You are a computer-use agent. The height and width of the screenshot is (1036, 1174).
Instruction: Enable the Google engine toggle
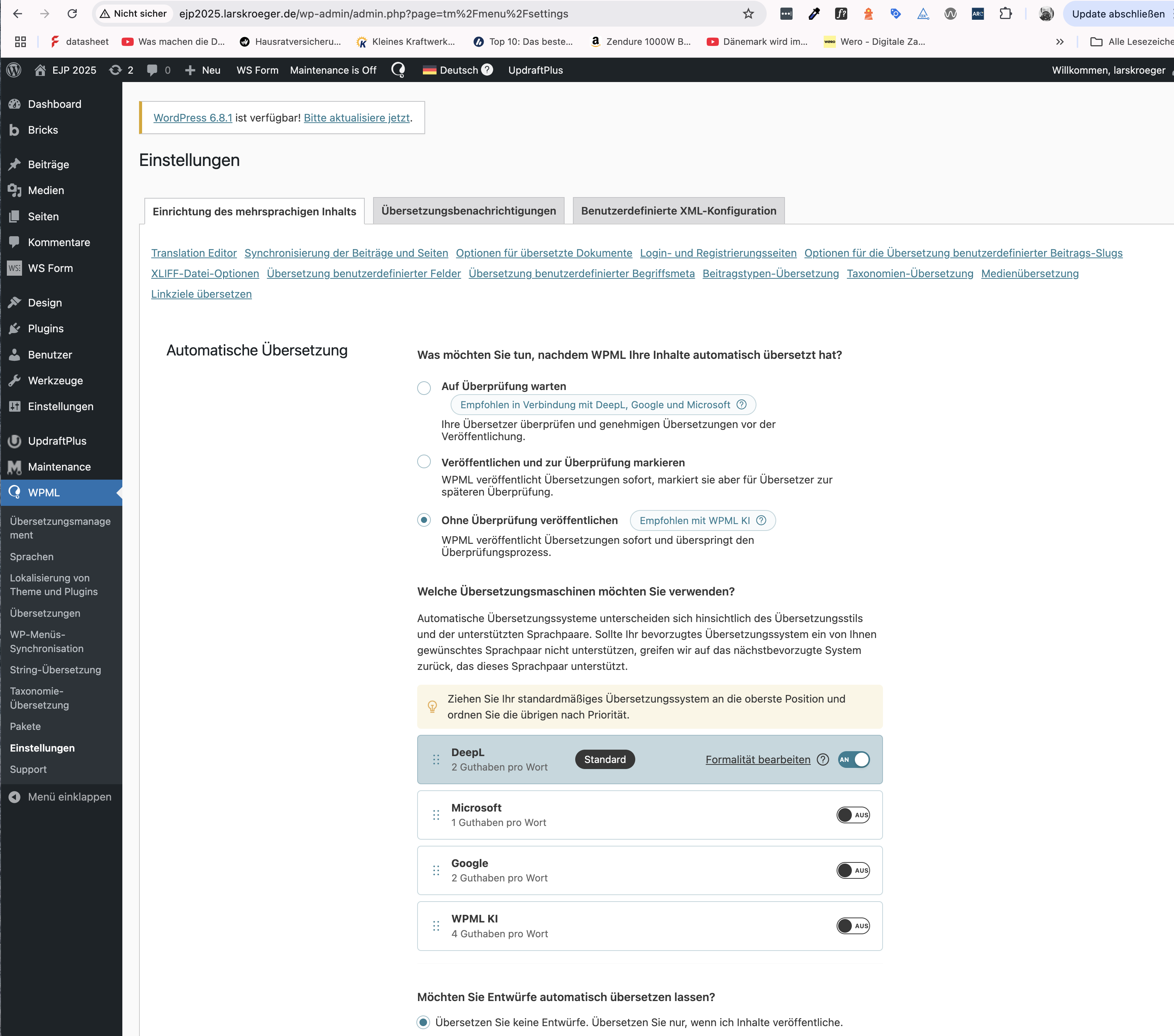[853, 870]
